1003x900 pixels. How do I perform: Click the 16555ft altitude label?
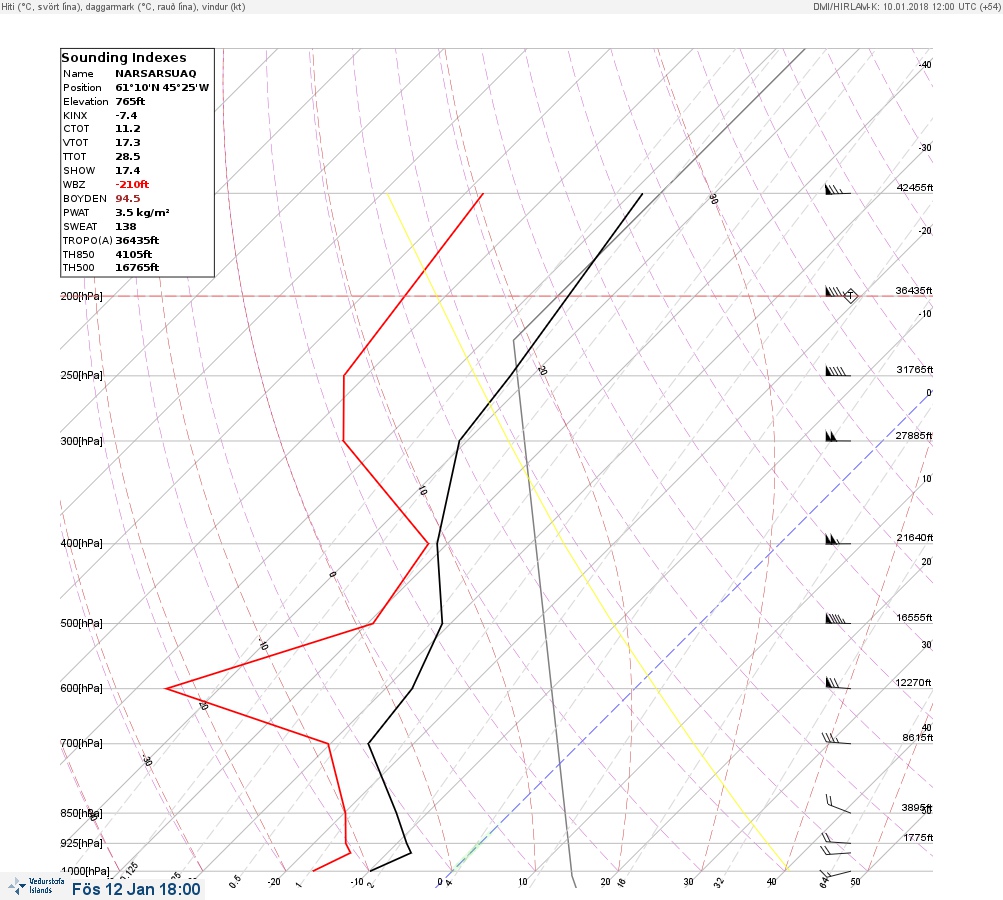point(914,618)
